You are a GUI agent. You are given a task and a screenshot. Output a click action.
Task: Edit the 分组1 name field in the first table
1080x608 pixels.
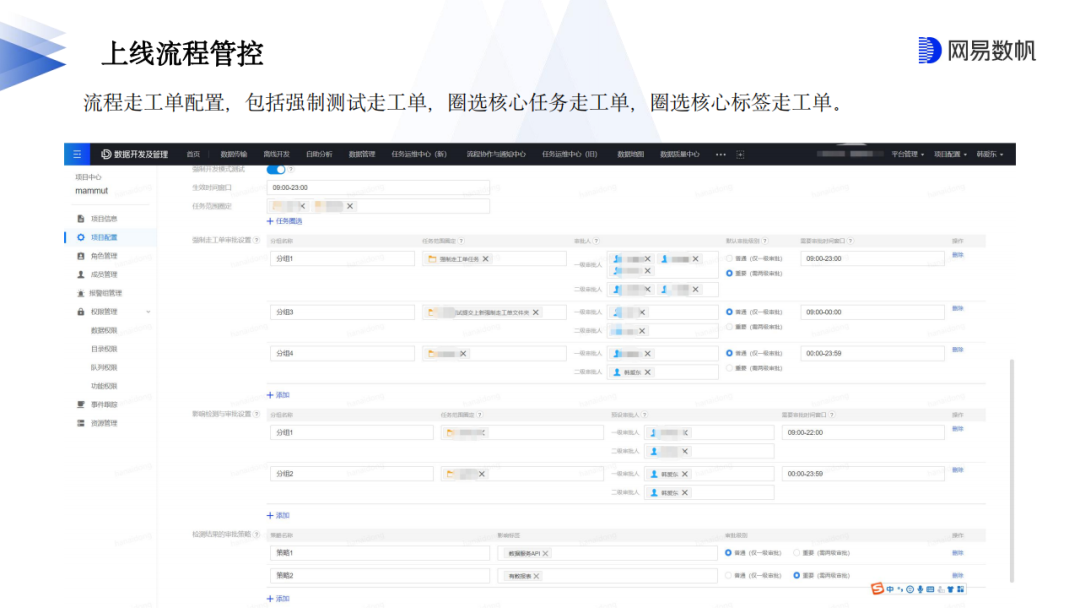click(x=342, y=259)
